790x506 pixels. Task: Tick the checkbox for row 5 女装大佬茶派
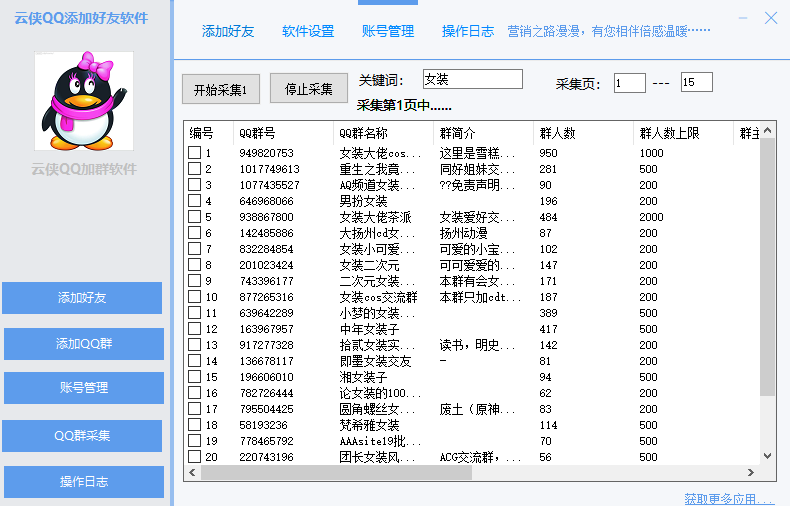click(x=195, y=217)
